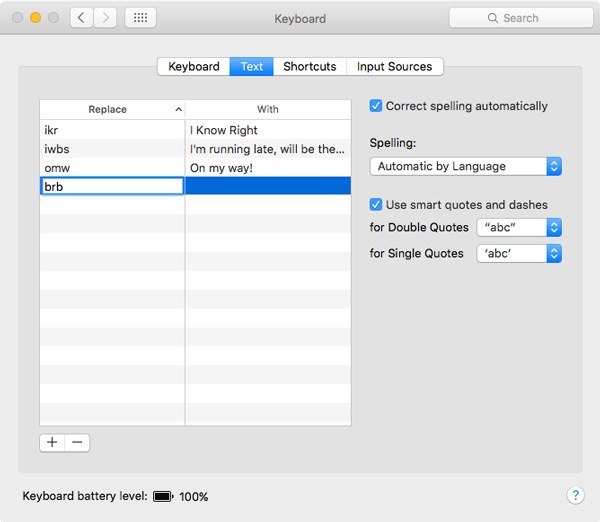The image size is (600, 522).
Task: Click the 'for Double Quotes' label
Action: point(419,227)
